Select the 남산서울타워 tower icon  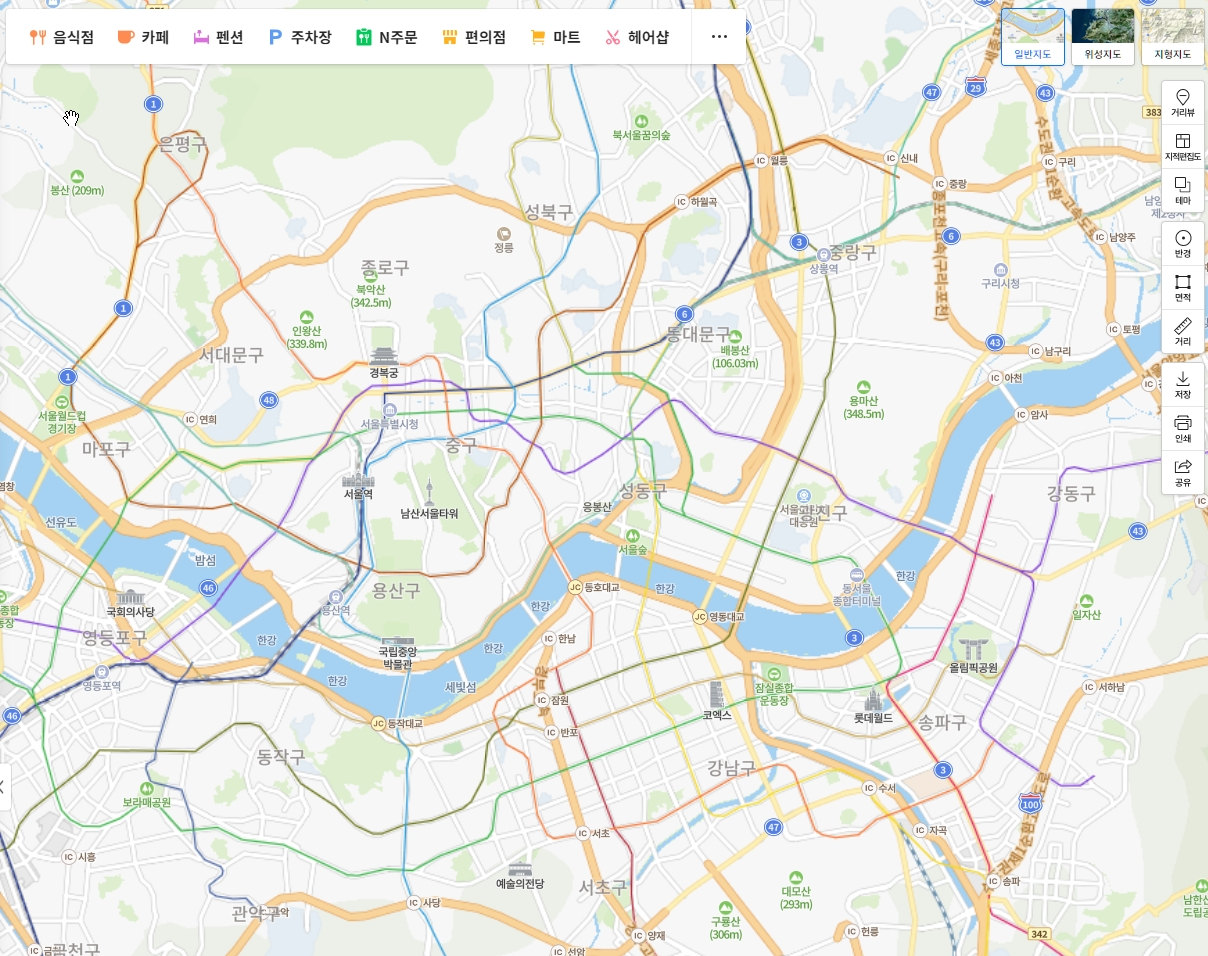pos(429,493)
